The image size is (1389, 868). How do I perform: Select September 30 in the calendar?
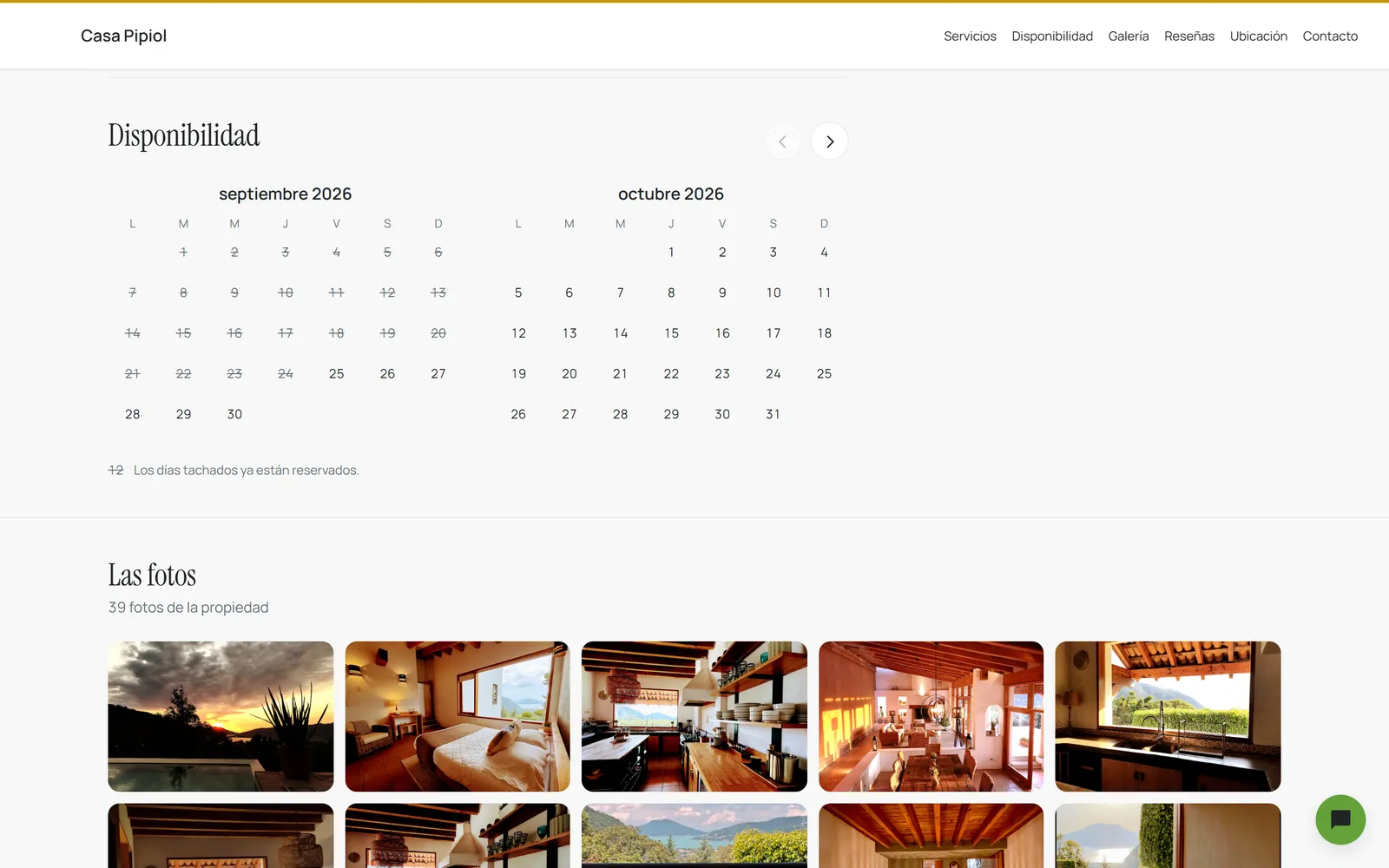click(x=234, y=414)
